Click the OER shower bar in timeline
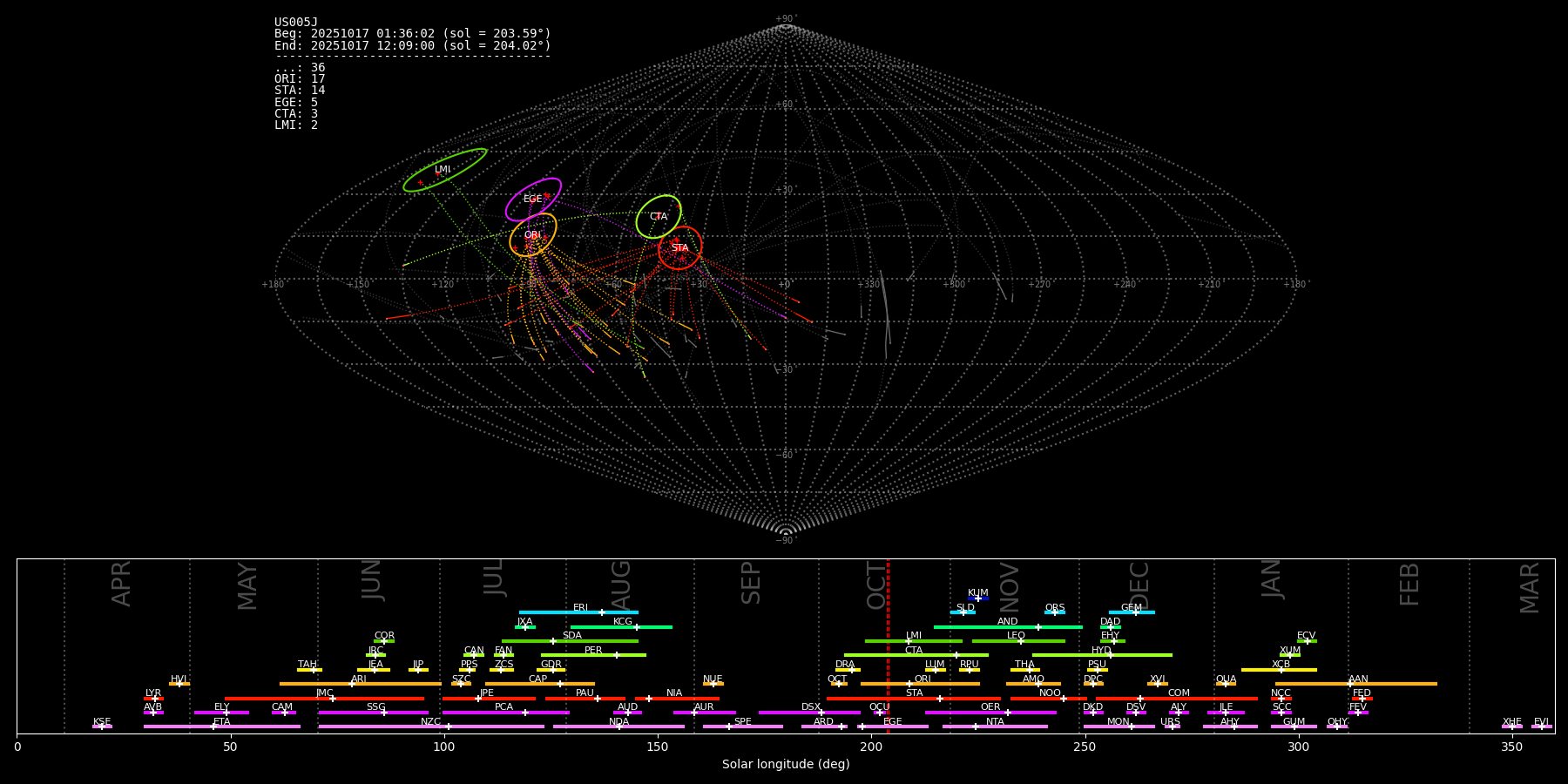This screenshot has width=1568, height=784. 990,713
